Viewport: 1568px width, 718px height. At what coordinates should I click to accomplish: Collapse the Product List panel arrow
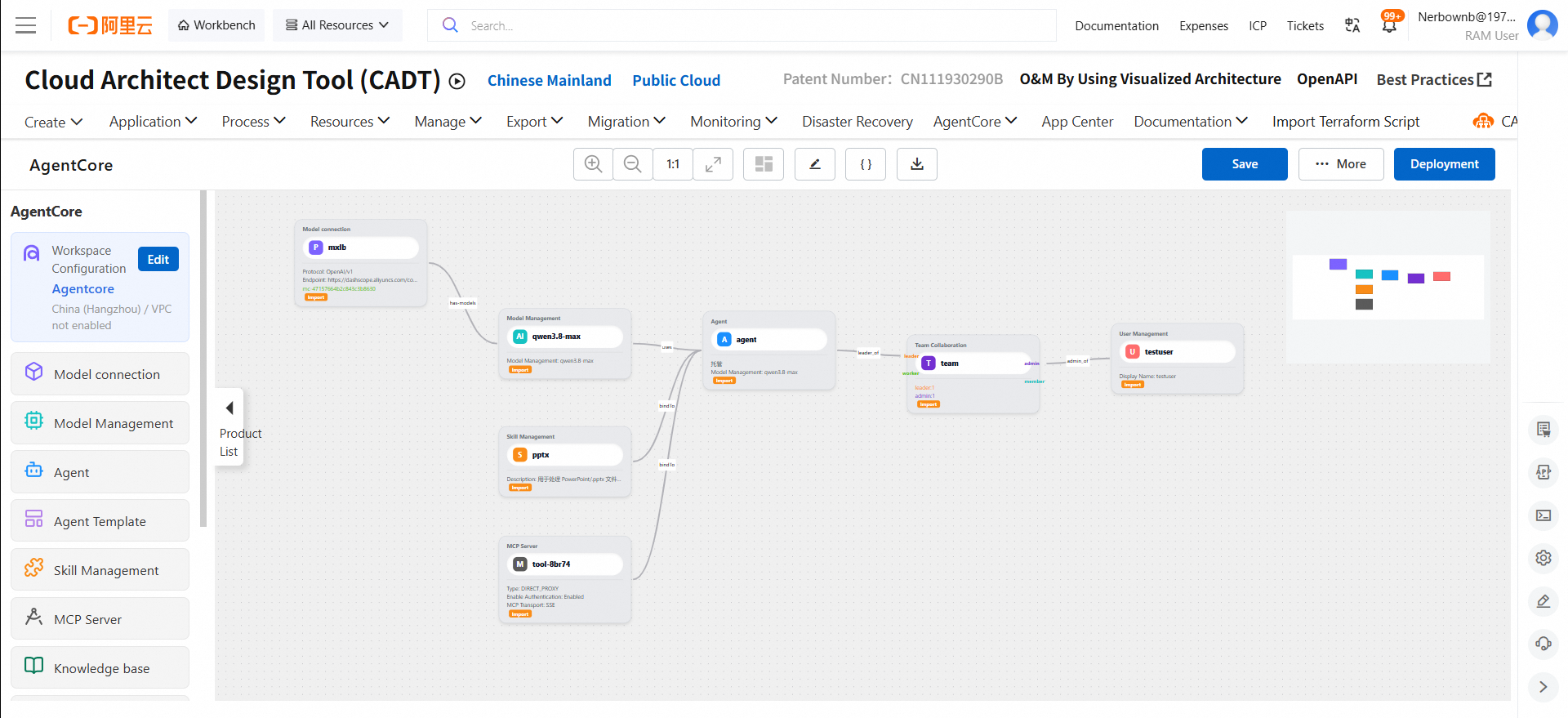click(229, 408)
